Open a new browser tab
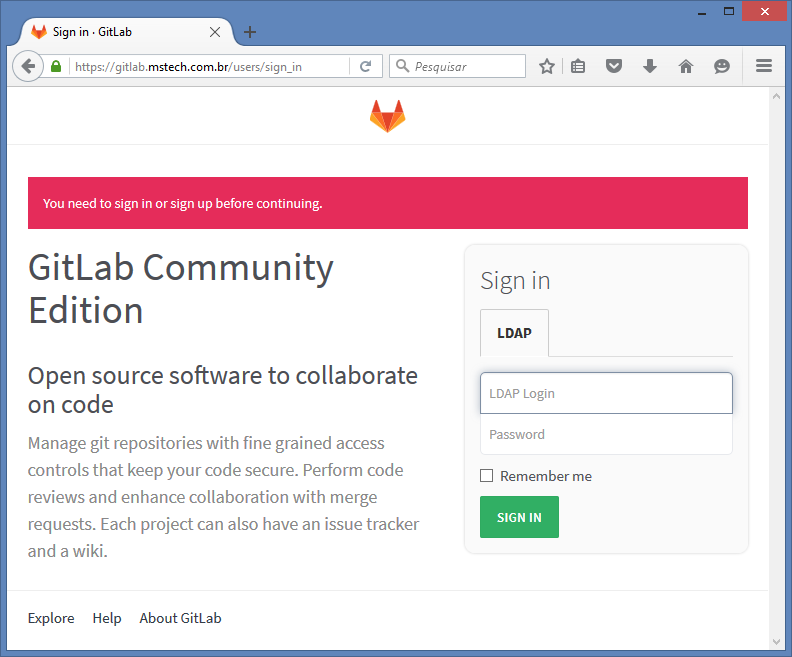The width and height of the screenshot is (792, 657). [250, 32]
